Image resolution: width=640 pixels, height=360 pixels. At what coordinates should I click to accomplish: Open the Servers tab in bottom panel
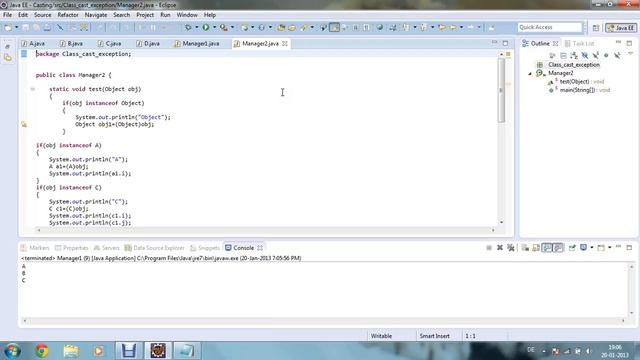[x=107, y=248]
